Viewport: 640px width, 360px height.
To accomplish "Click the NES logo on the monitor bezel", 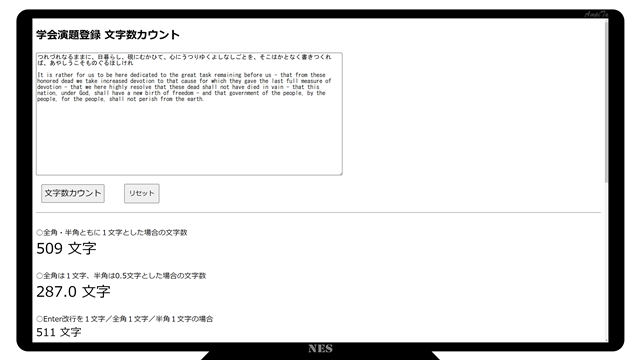I will click(320, 349).
